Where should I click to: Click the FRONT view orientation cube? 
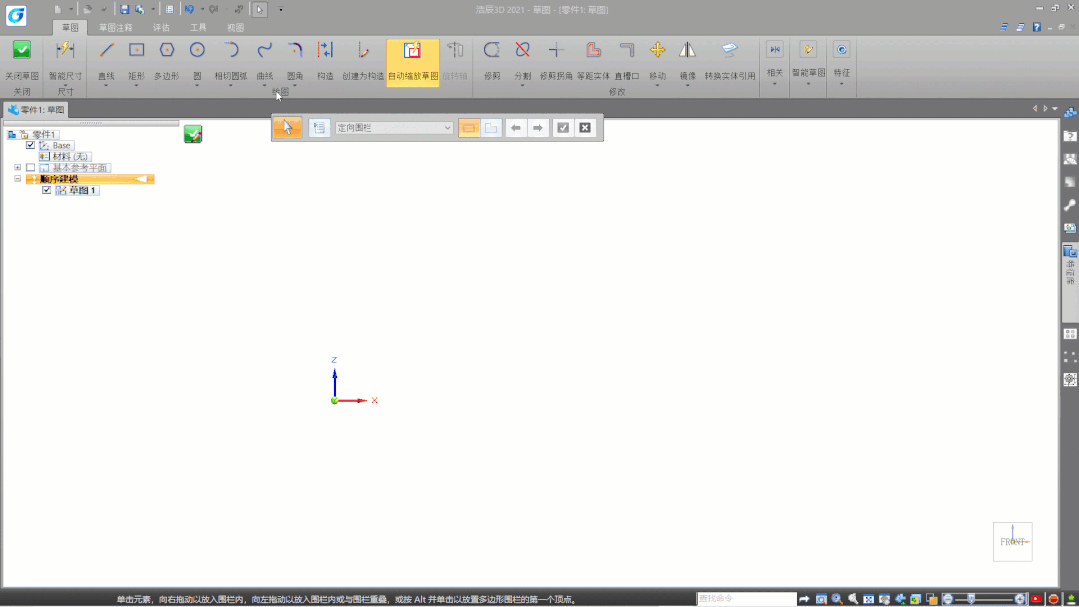(1013, 542)
